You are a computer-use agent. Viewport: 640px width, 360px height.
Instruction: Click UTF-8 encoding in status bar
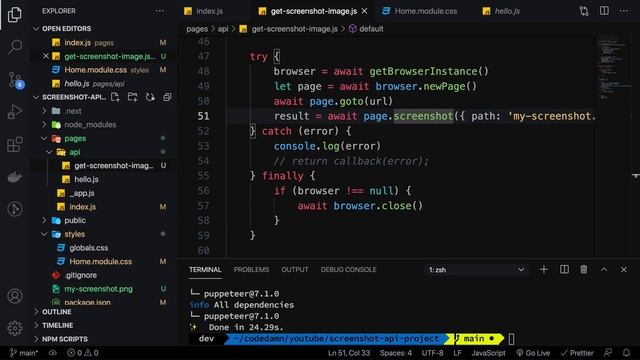click(x=432, y=353)
